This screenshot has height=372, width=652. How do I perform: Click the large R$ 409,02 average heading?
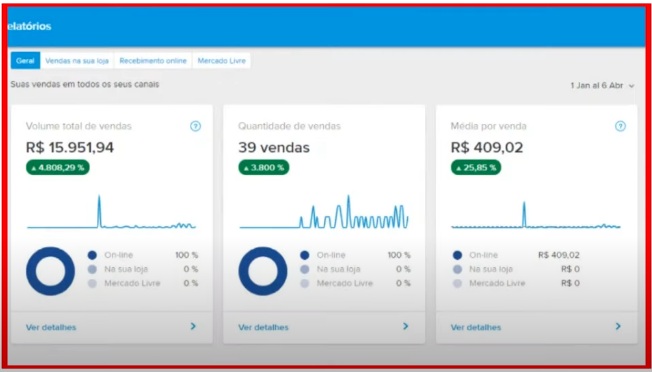(x=487, y=148)
